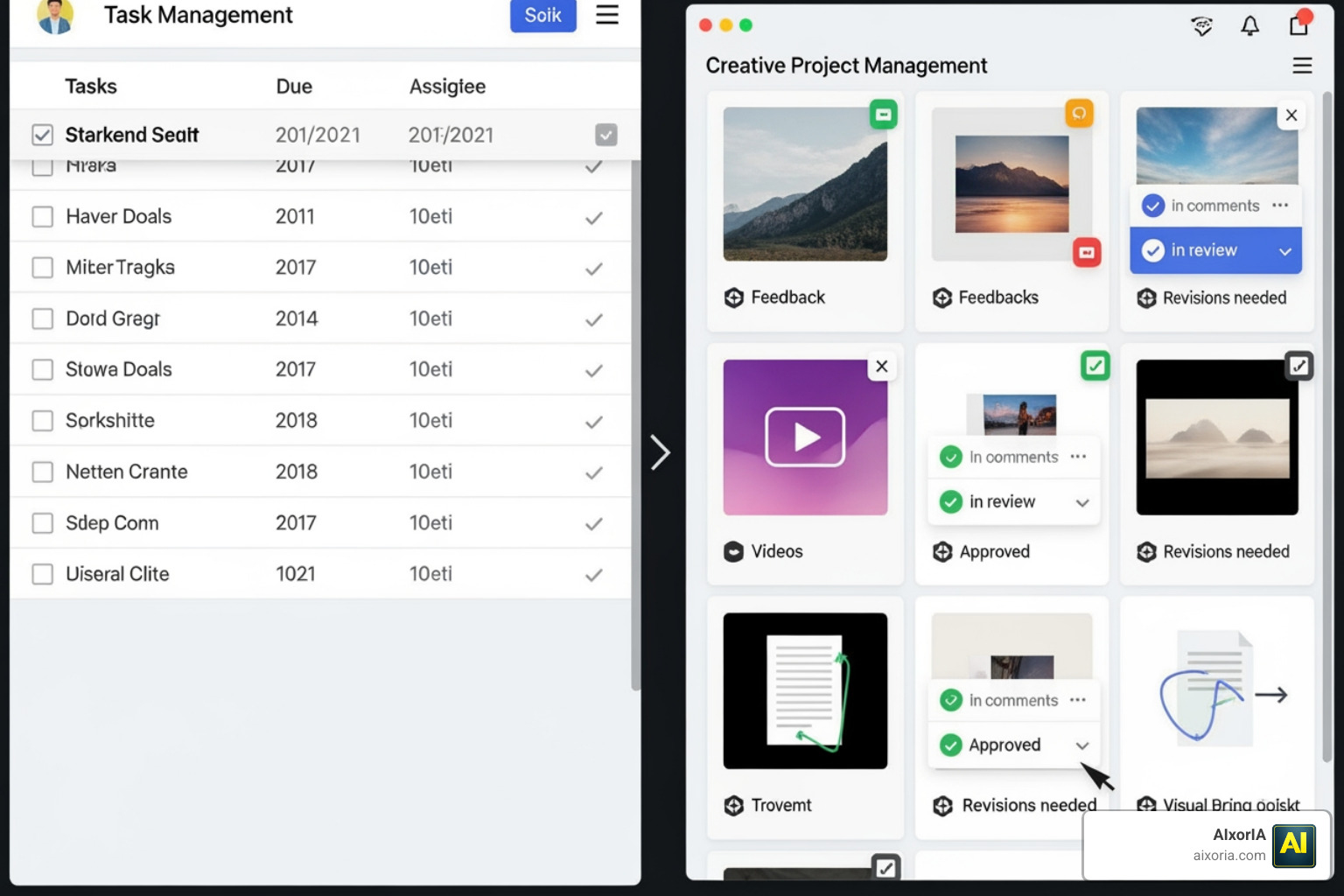Click the checkmark on Sdep Conn row

[594, 524]
